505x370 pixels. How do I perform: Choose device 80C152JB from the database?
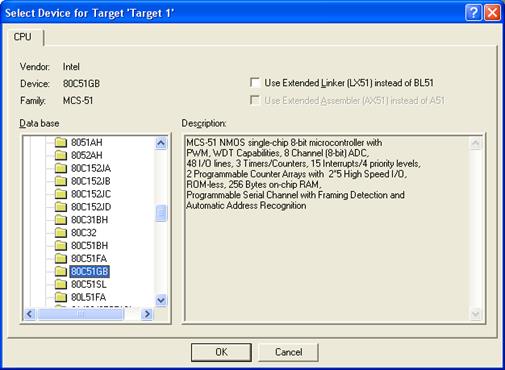91,181
